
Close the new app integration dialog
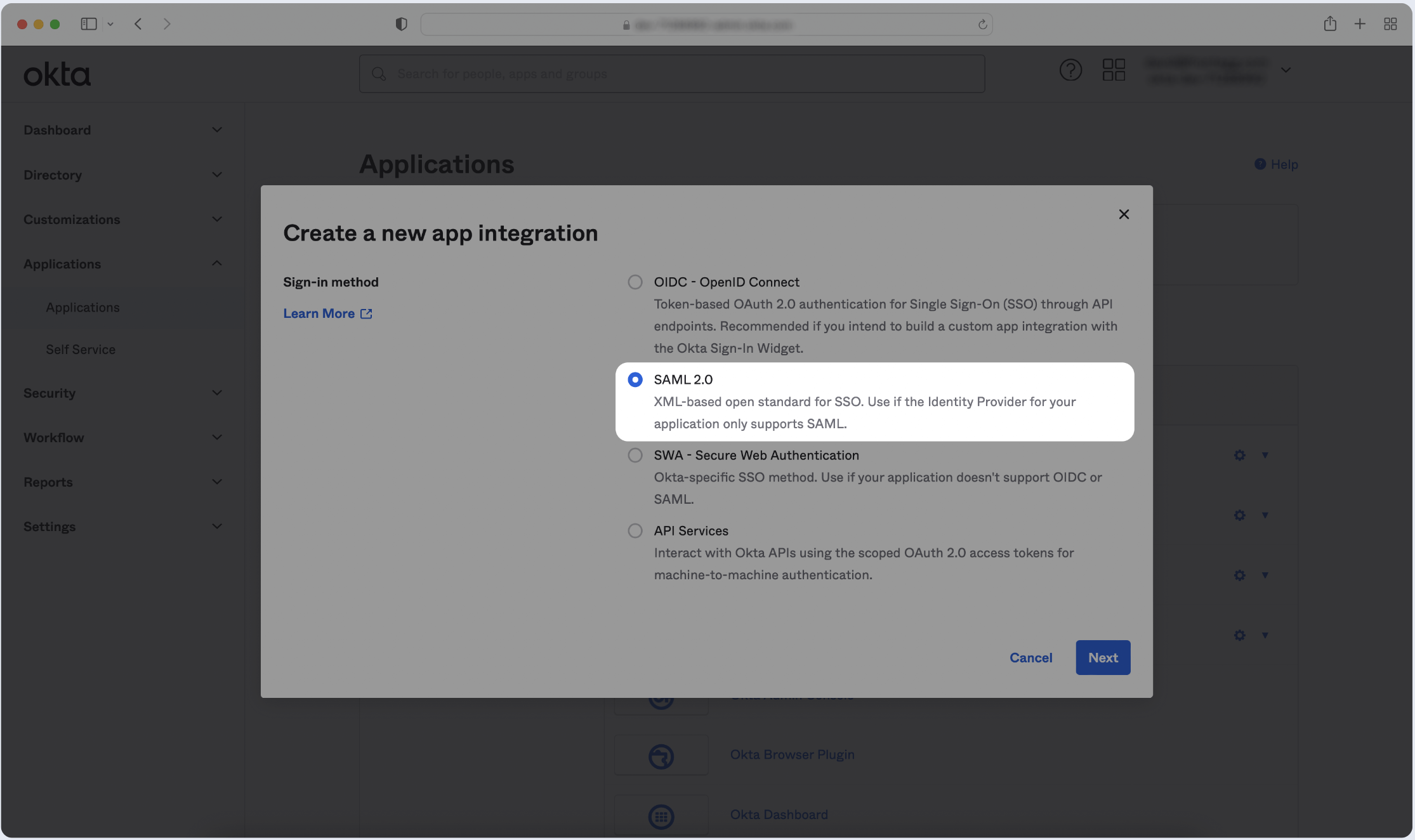(x=1124, y=214)
